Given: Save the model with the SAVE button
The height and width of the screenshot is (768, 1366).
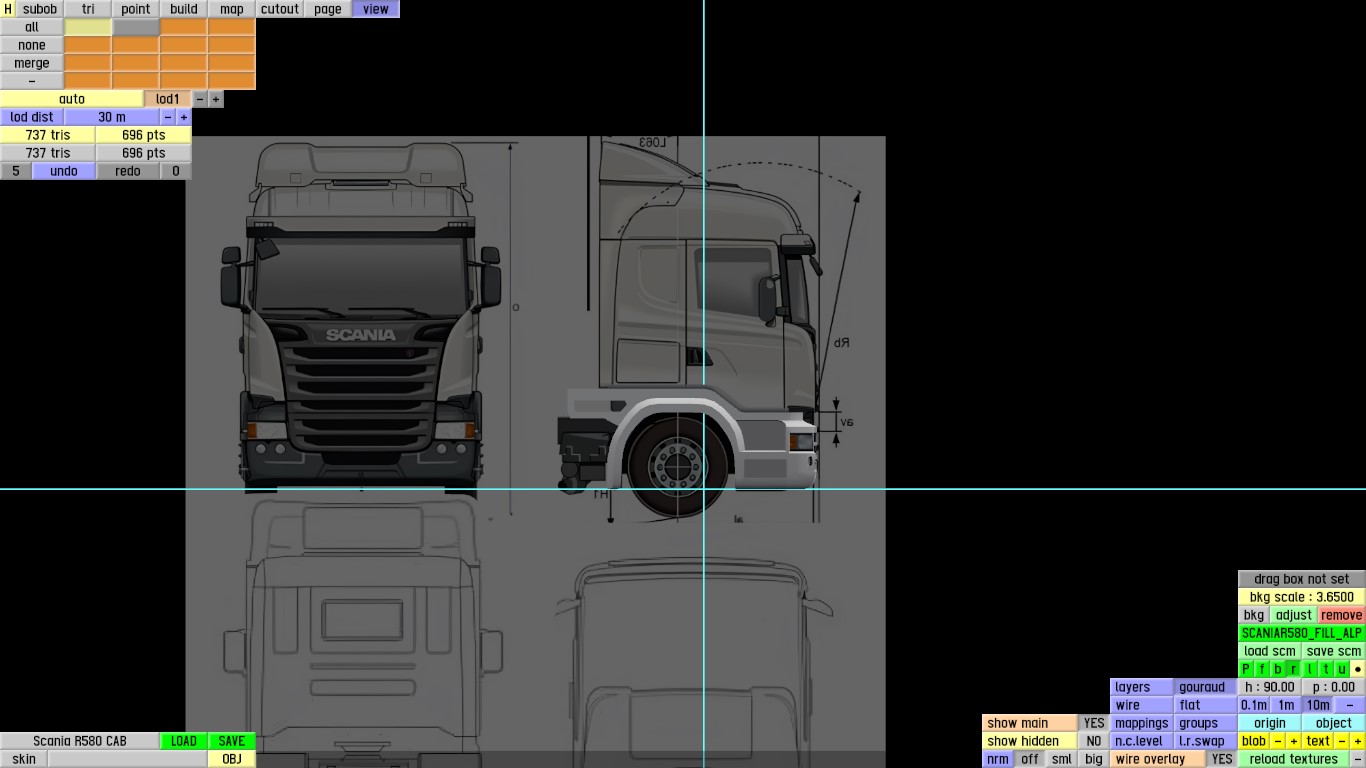Looking at the screenshot, I should point(232,741).
